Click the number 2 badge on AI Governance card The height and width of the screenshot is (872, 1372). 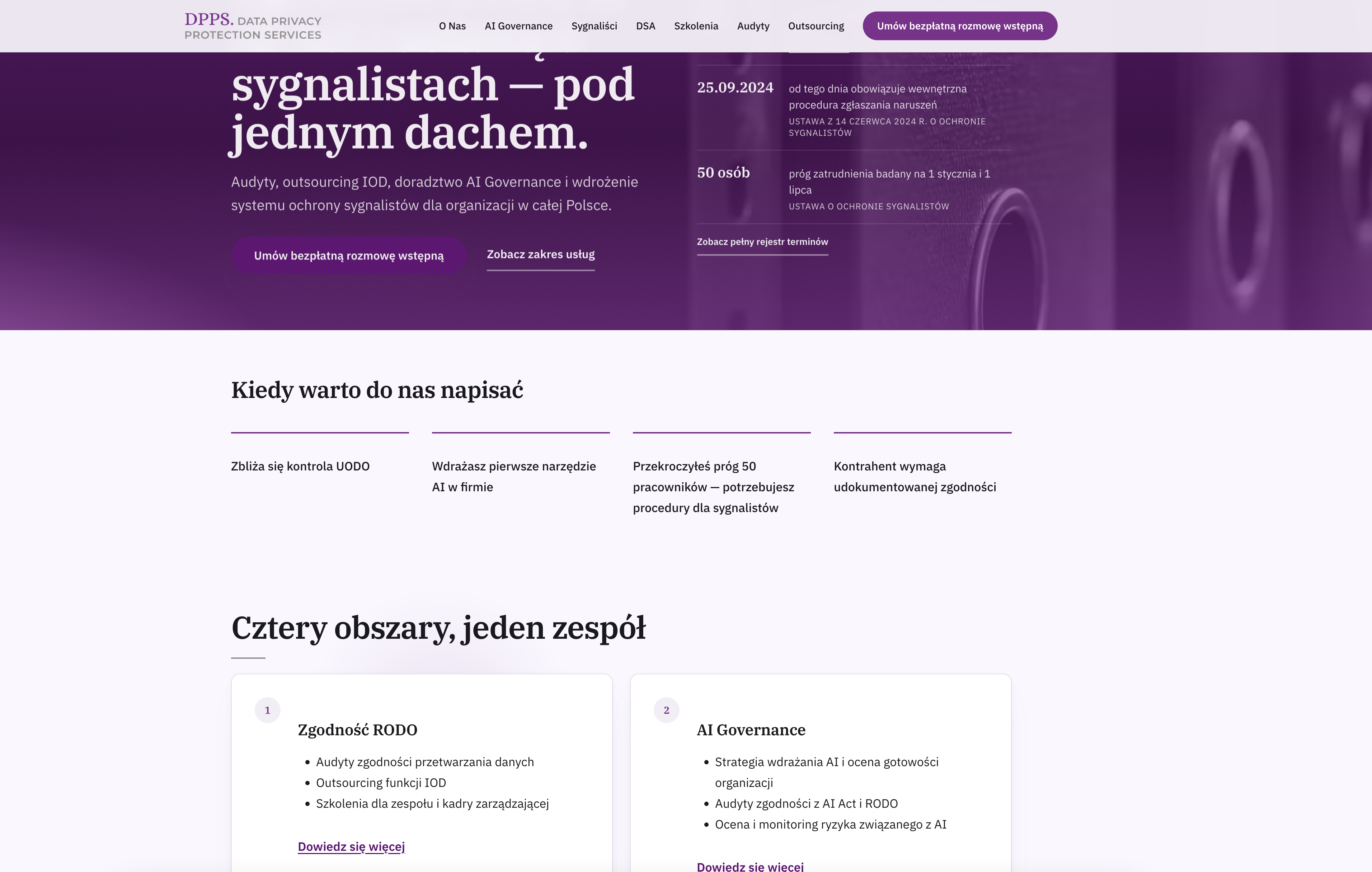(x=666, y=710)
